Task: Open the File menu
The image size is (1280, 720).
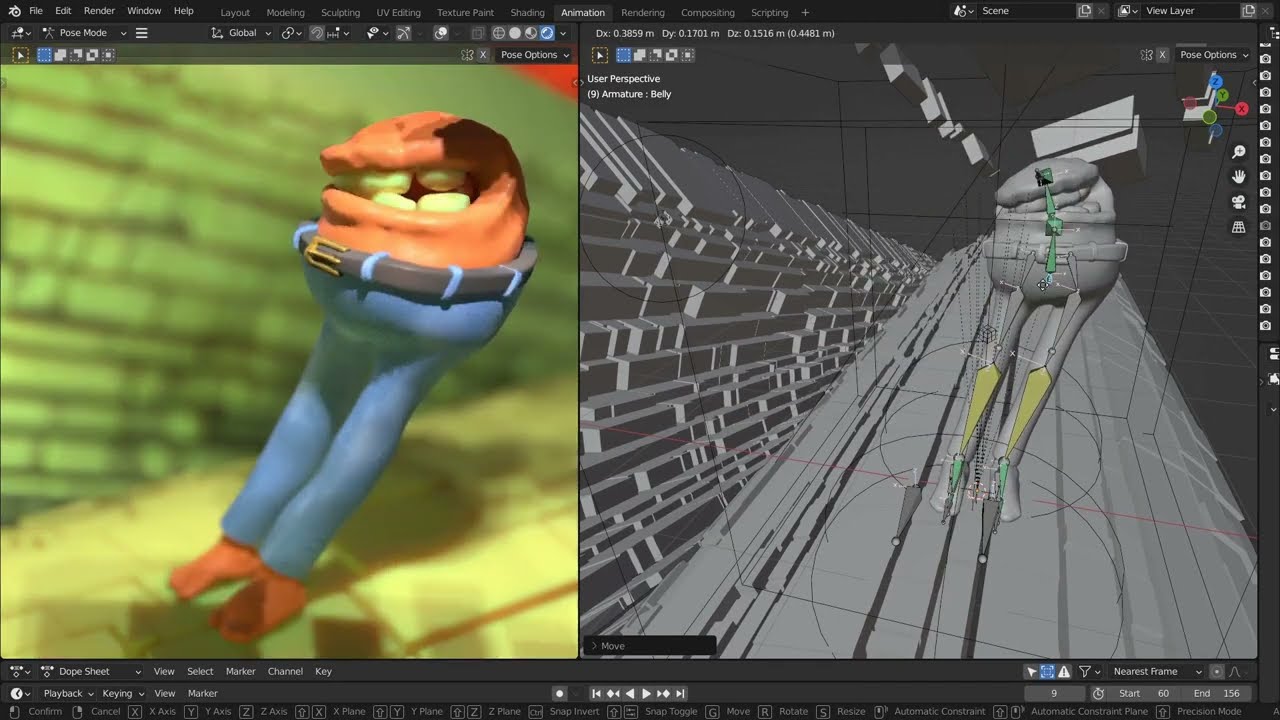Action: point(36,10)
